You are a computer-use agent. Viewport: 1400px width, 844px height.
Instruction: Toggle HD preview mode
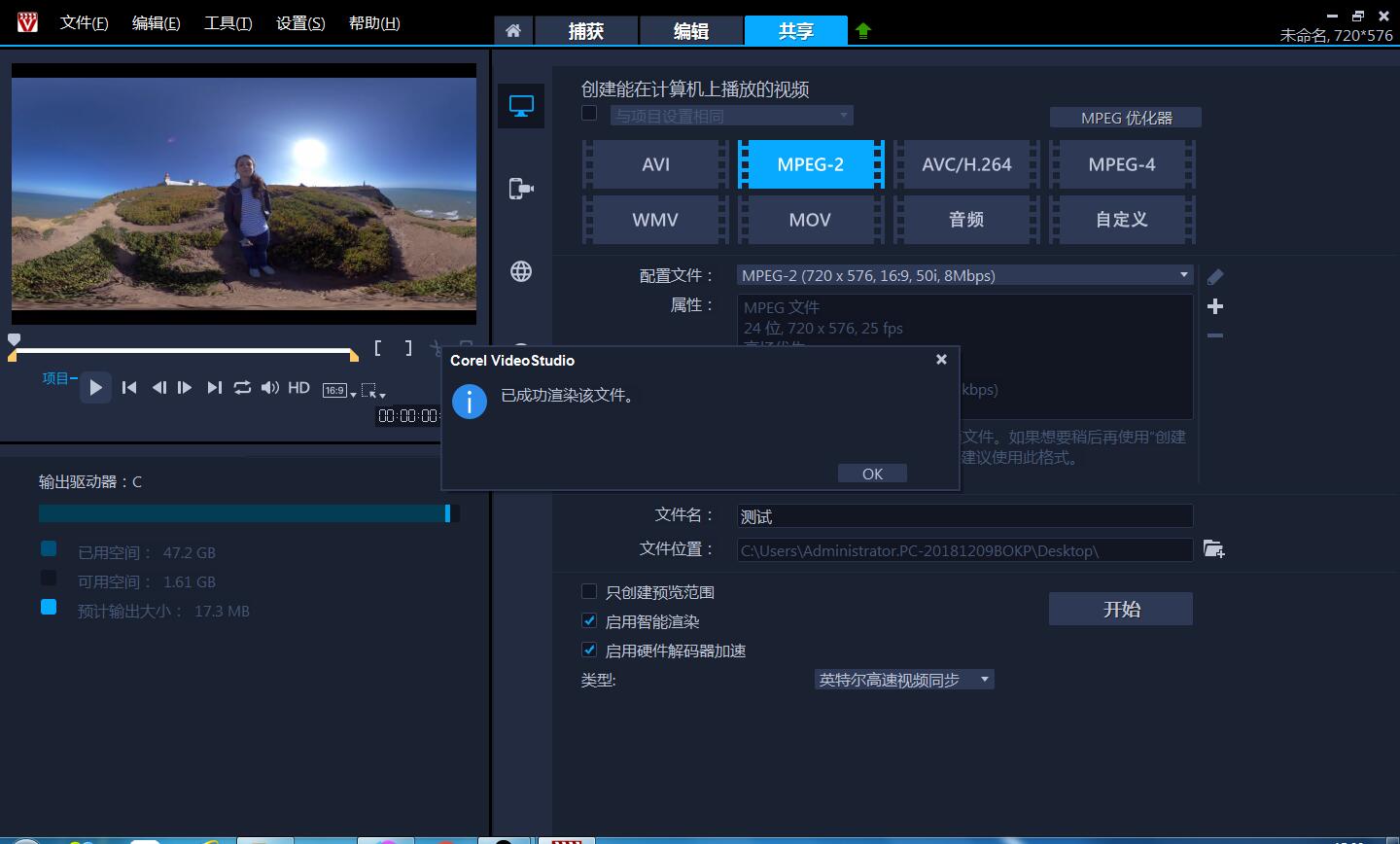[x=298, y=388]
